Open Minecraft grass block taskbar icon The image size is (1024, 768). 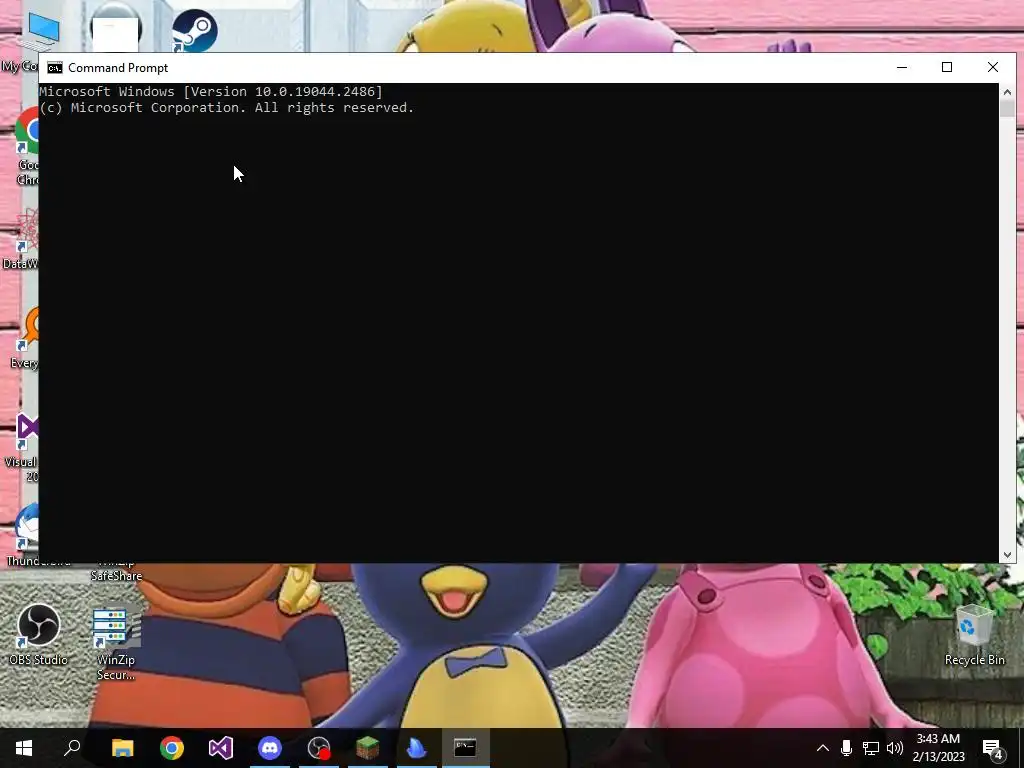click(x=368, y=748)
